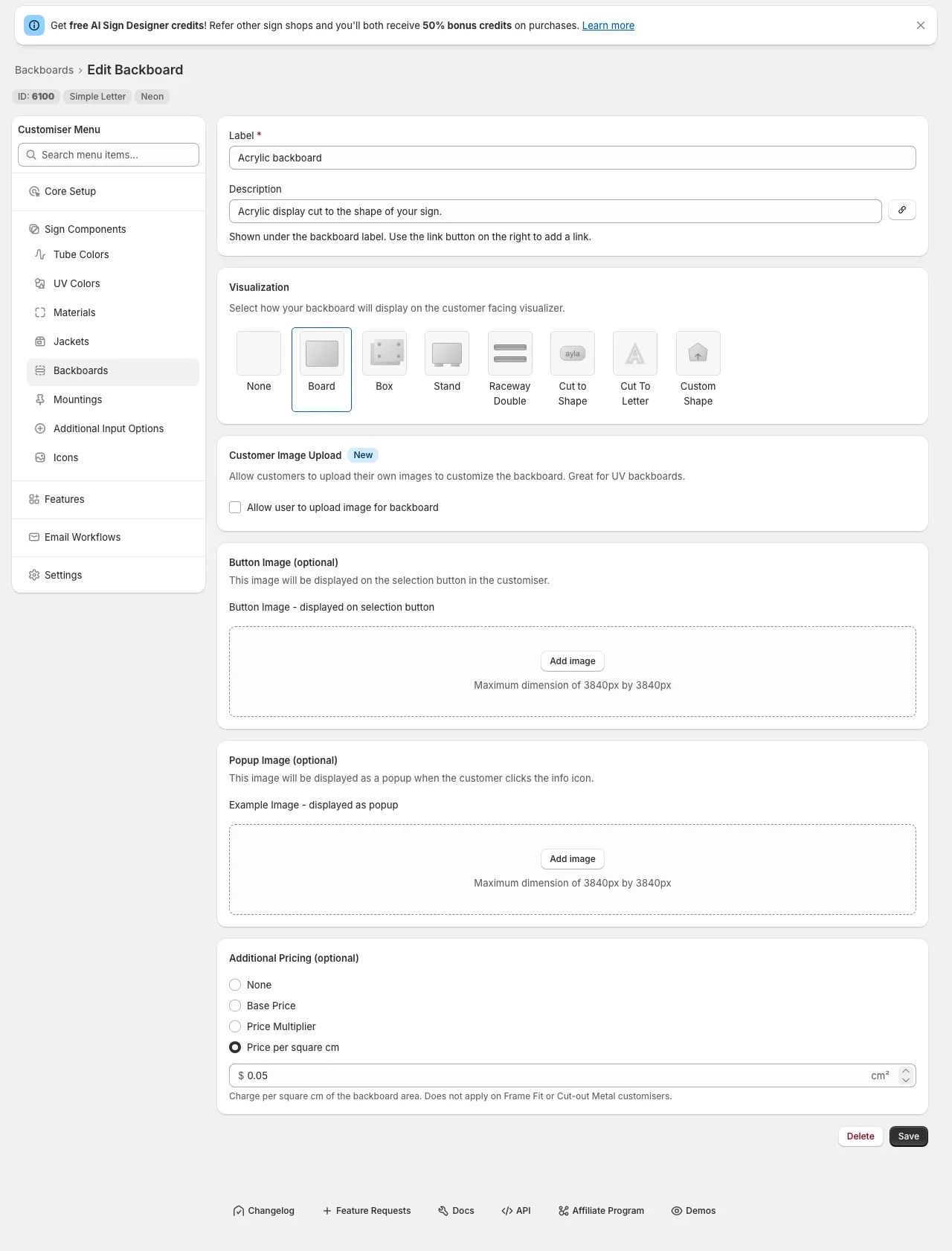Save the backboard changes
This screenshot has height=1251, width=952.
[x=909, y=1136]
